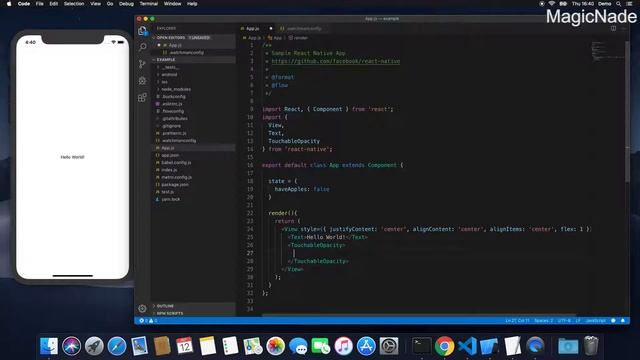Open Photos from the Dock
Screen dimensions: 640x360
click(x=276, y=346)
